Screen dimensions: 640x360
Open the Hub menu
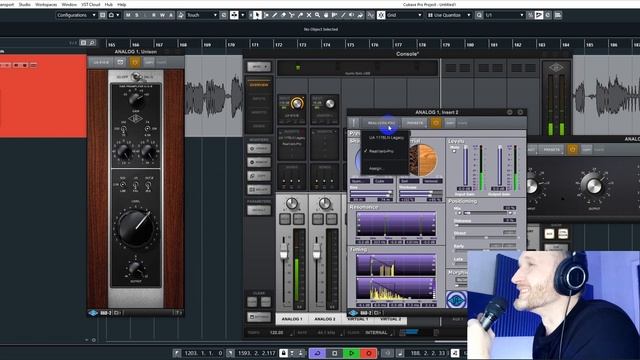[109, 4]
